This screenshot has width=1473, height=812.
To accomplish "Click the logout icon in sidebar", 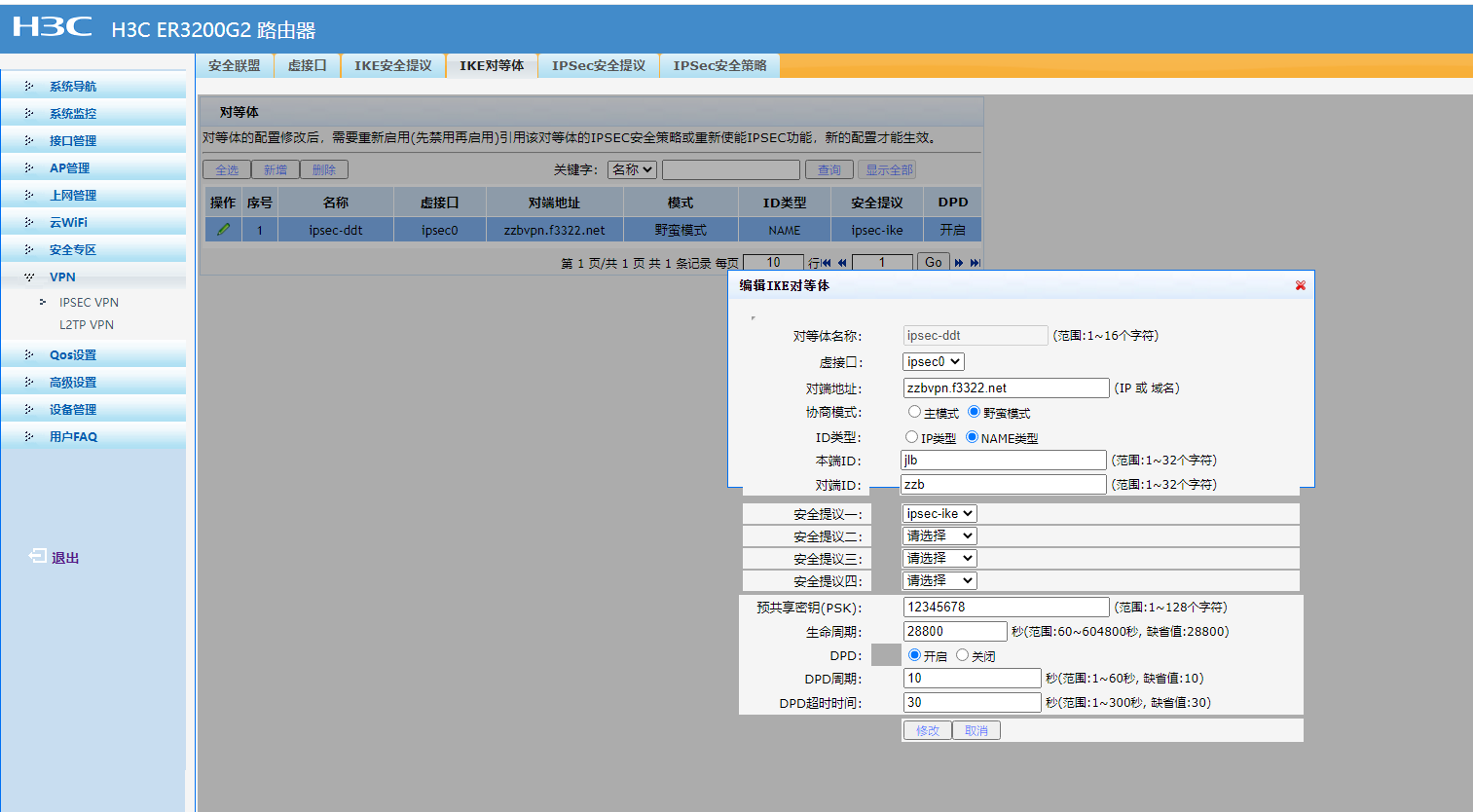I will (38, 557).
